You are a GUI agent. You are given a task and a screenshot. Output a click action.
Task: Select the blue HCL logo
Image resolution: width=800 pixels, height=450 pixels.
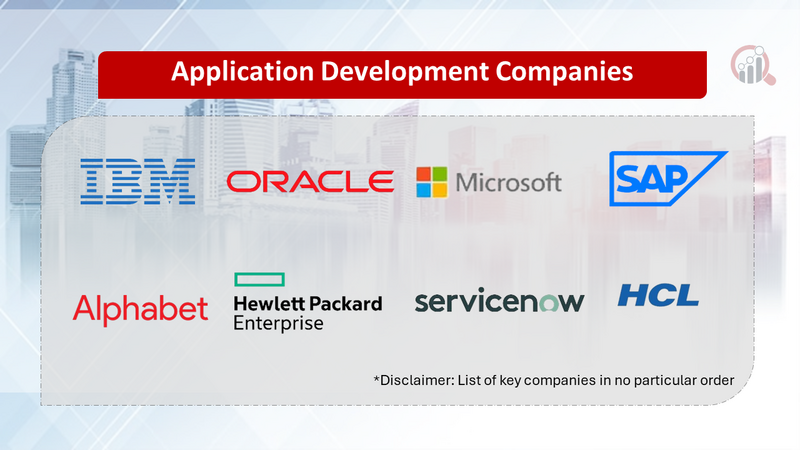pyautogui.click(x=657, y=295)
